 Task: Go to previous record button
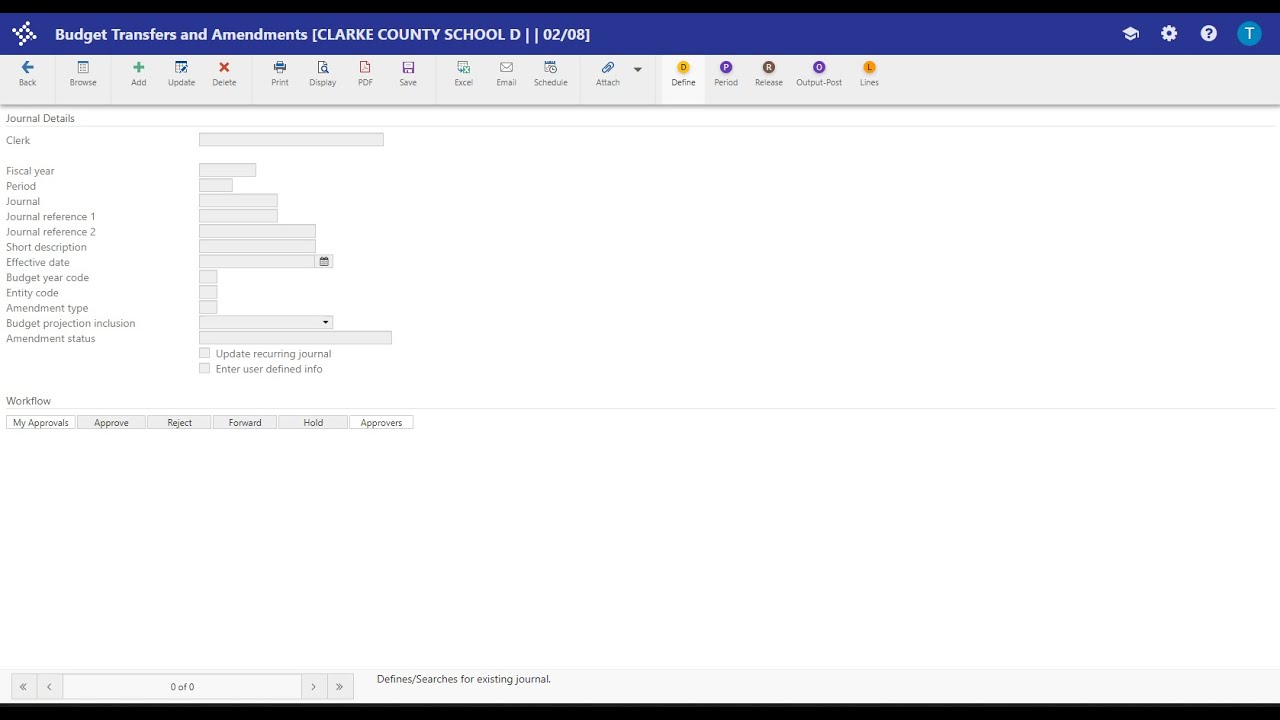coord(49,687)
